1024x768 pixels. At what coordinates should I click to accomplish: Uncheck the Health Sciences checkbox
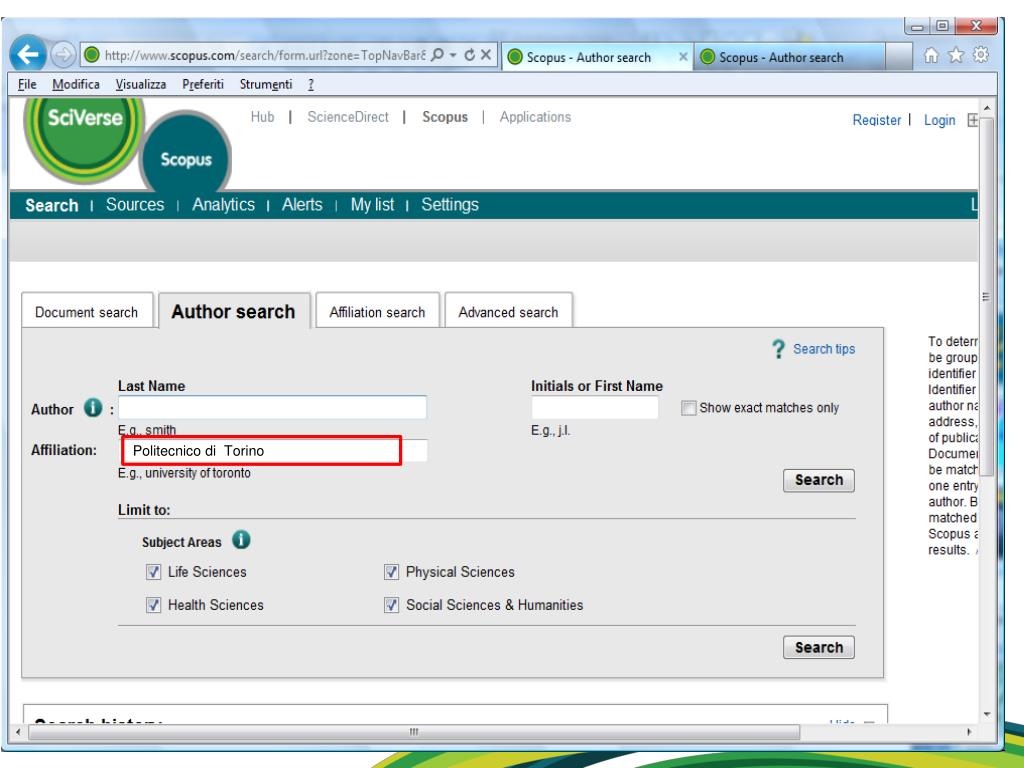pos(153,605)
